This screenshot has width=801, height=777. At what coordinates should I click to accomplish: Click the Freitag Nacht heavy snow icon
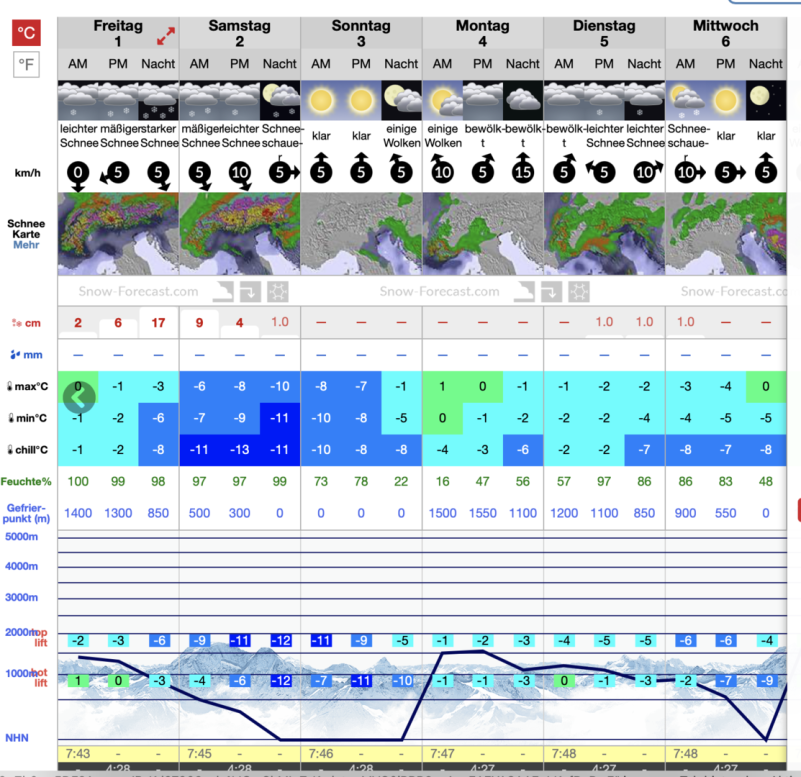tap(158, 101)
